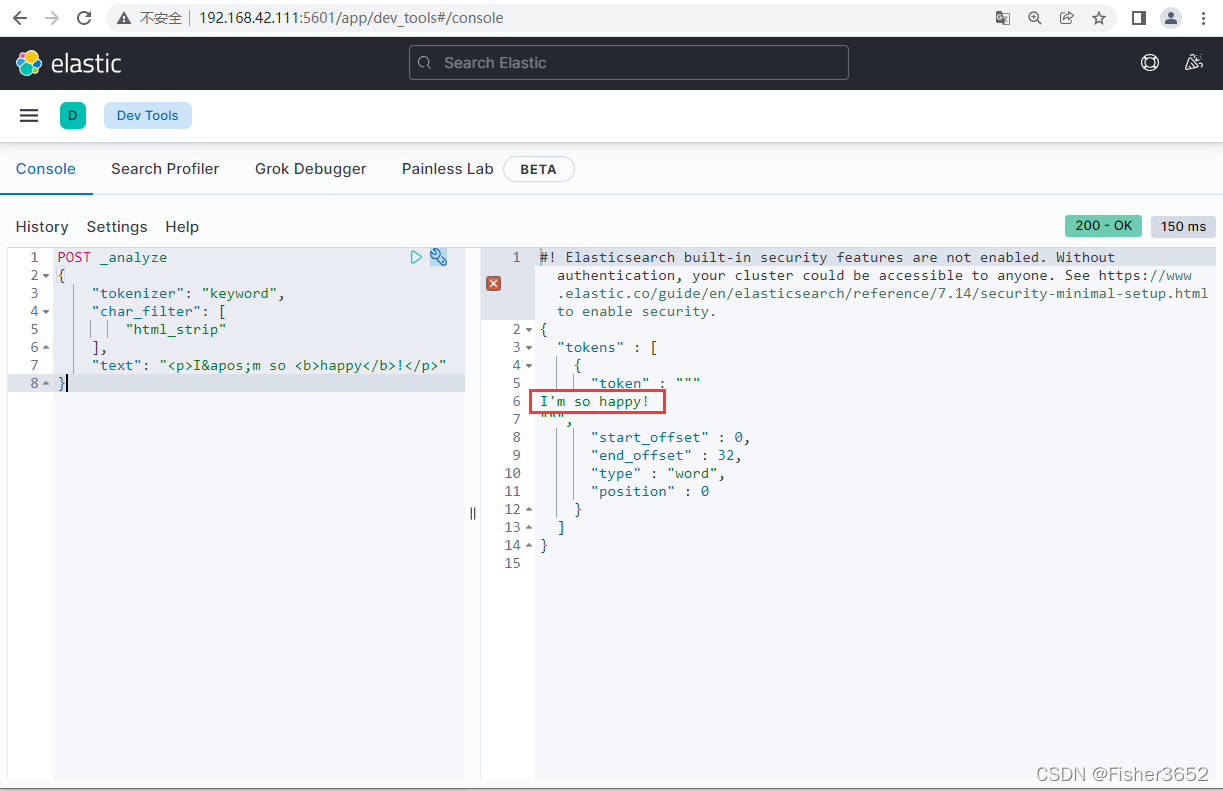
Task: Send request with the green play icon
Action: coord(416,257)
